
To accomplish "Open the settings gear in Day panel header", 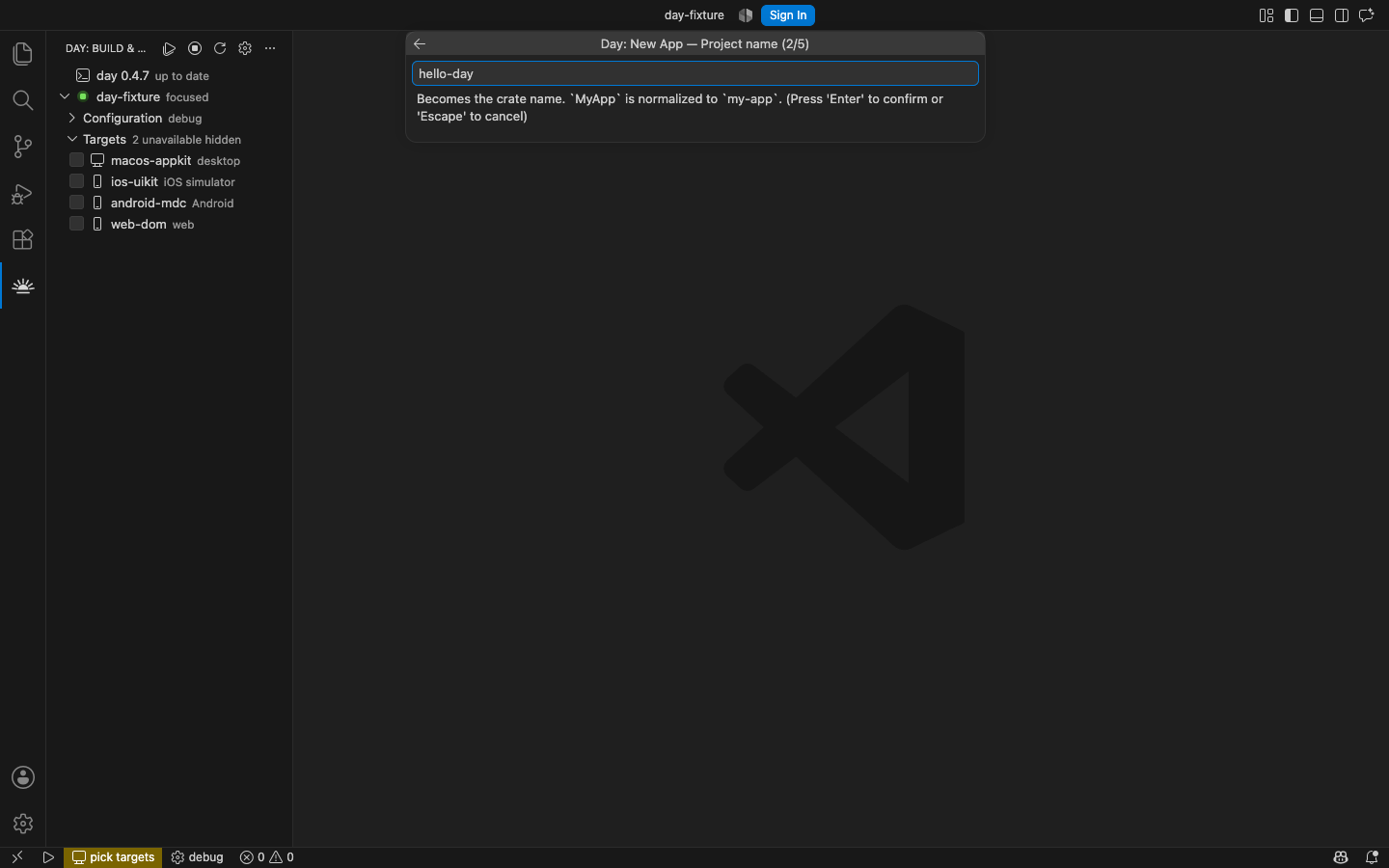I will pyautogui.click(x=245, y=48).
